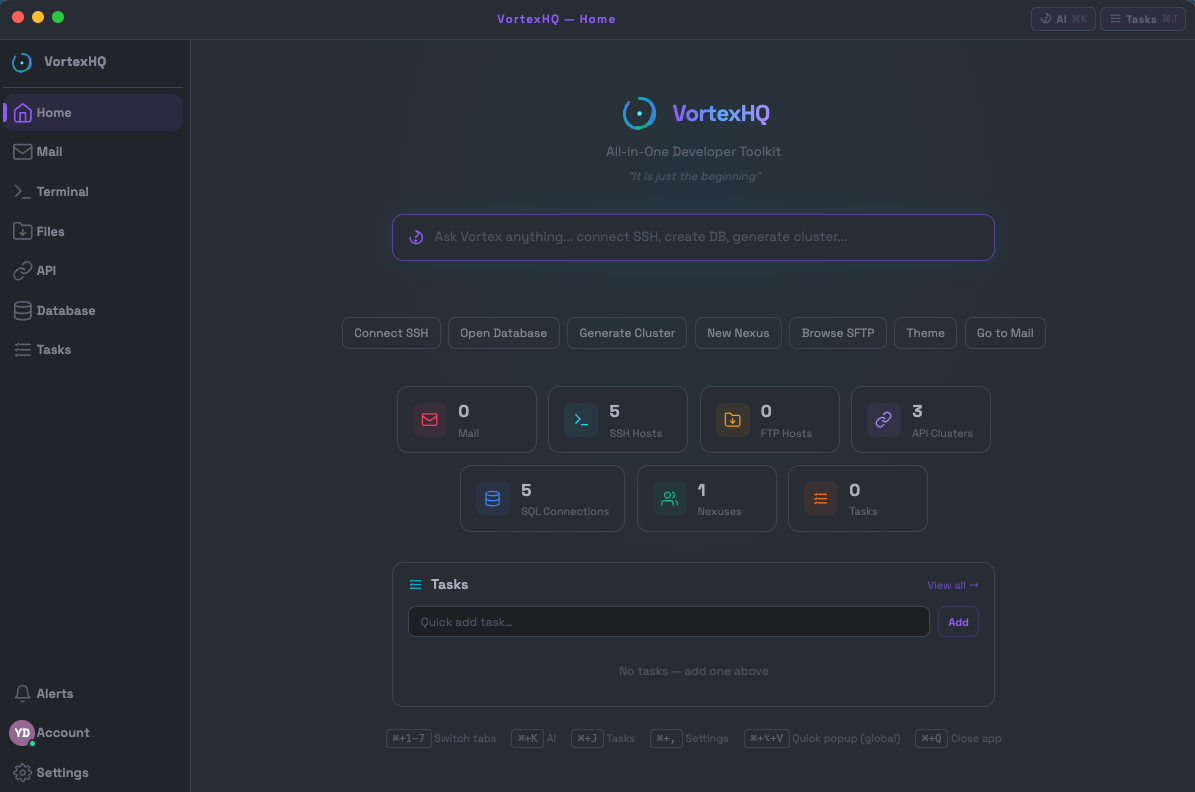
Task: Click the API Clusters stat card
Action: point(920,420)
